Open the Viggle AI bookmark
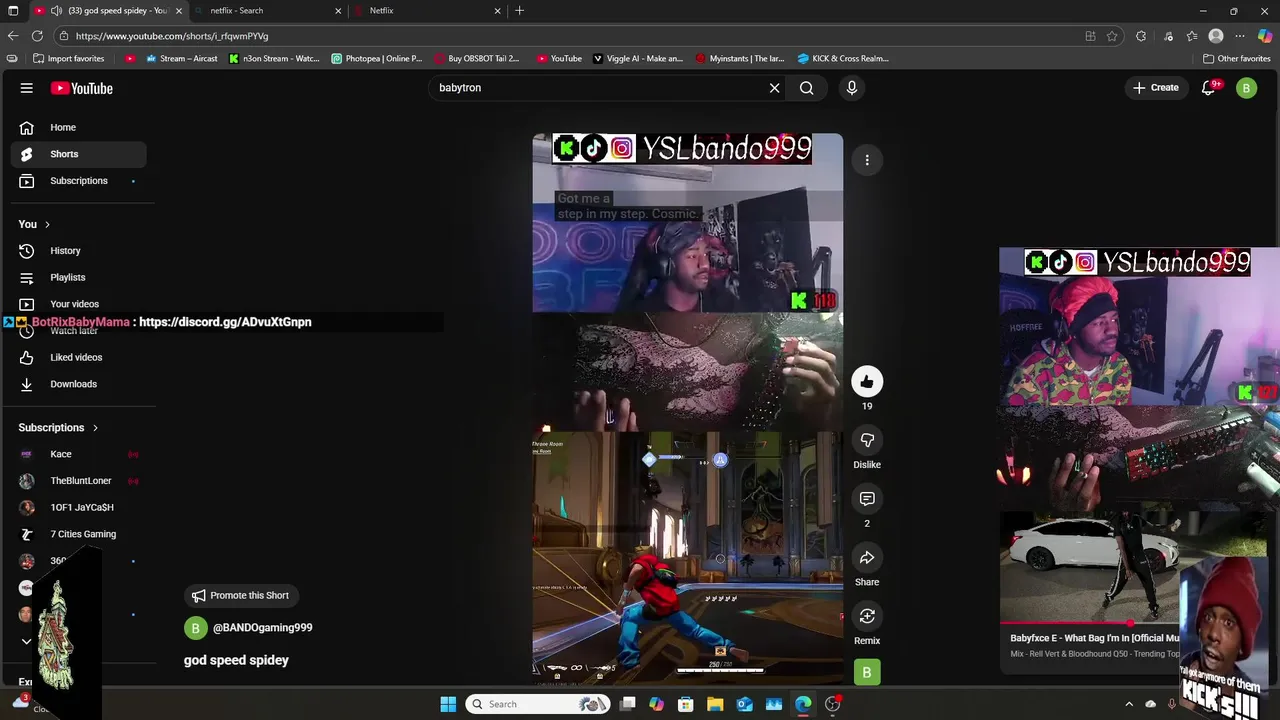This screenshot has width=1280, height=720. point(638,58)
